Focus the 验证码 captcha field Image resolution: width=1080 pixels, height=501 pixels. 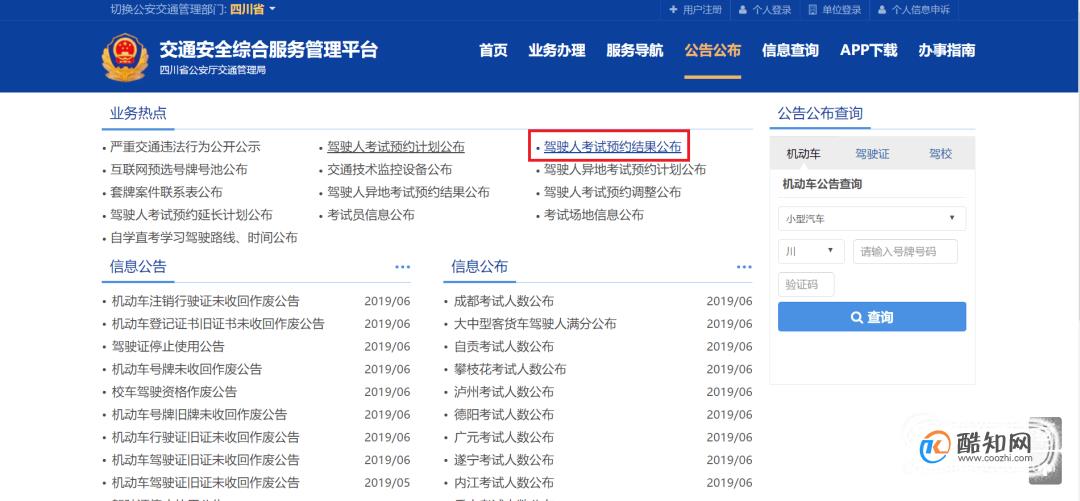[806, 285]
